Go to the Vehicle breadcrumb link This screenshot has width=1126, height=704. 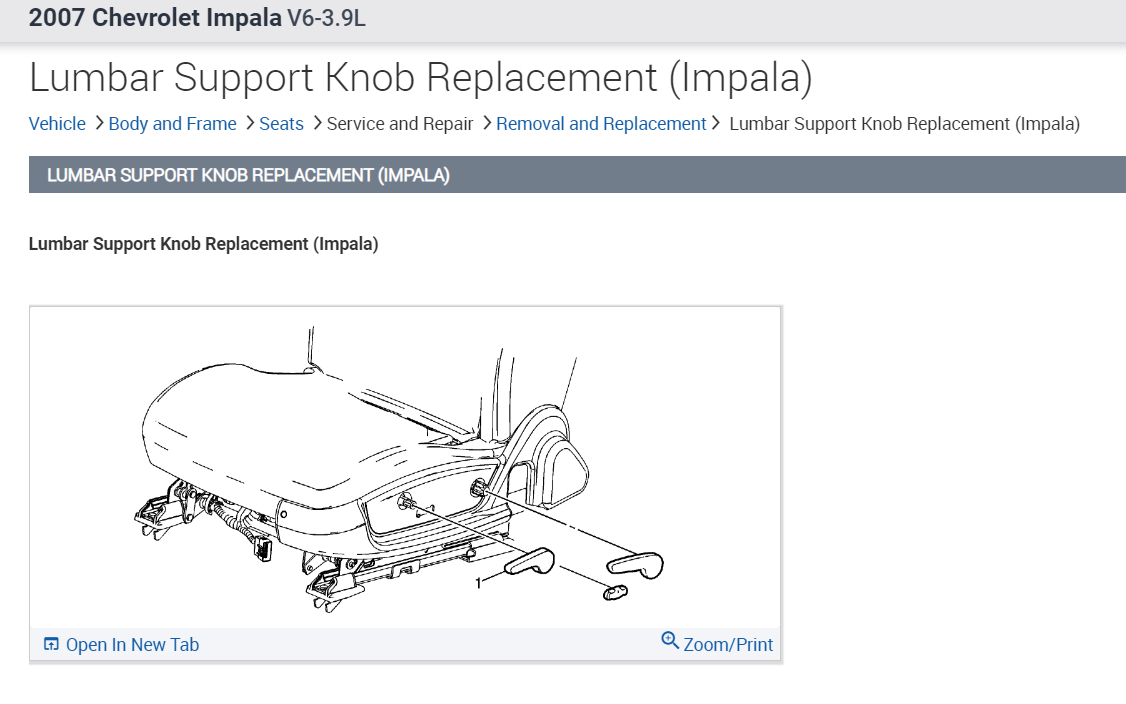[x=57, y=124]
